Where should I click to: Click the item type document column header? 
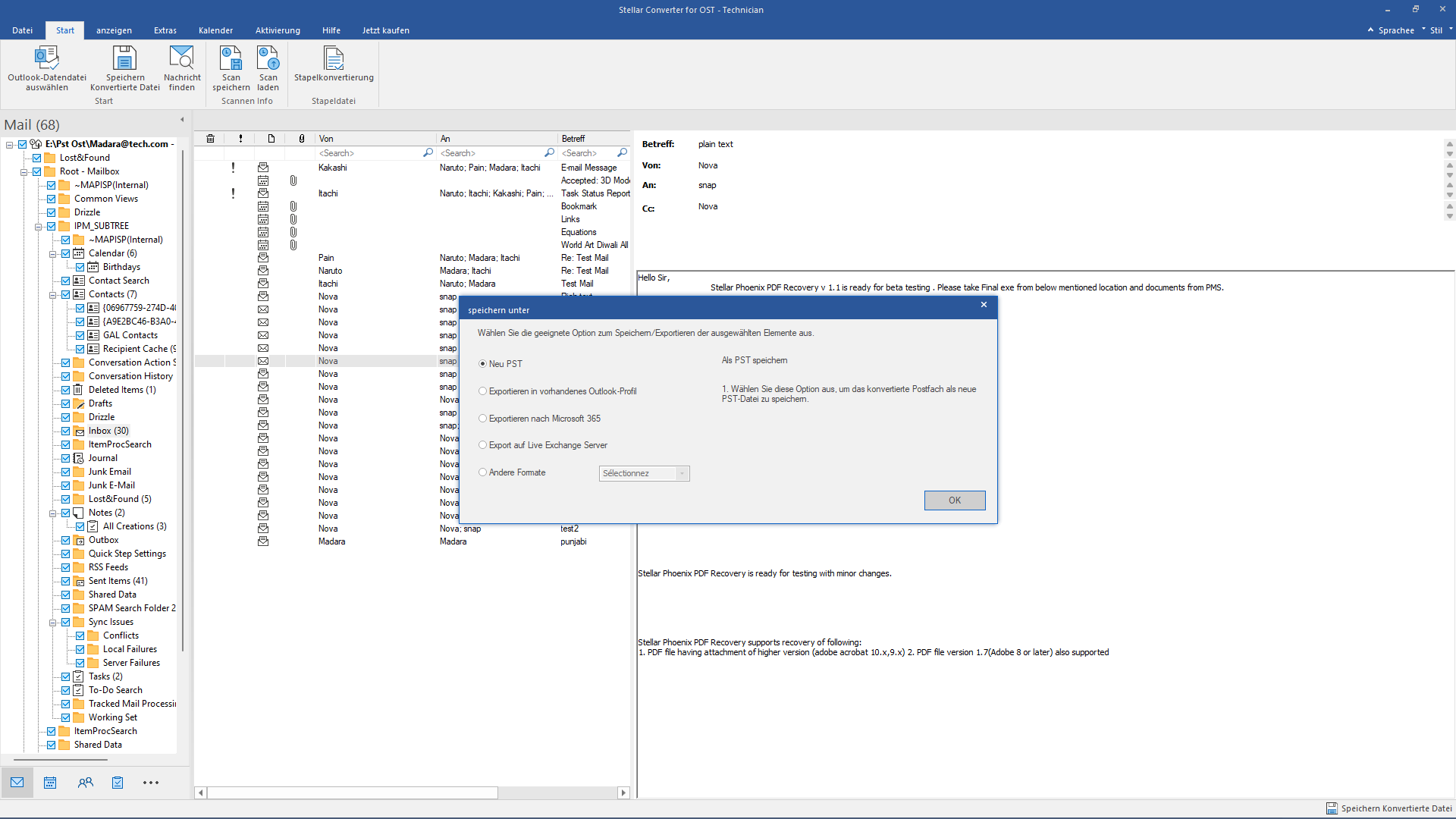coord(271,139)
